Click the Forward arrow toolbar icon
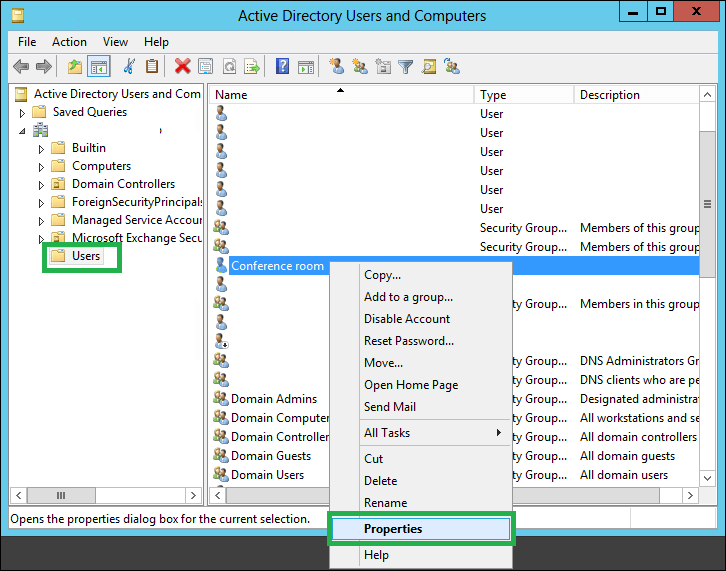726x571 pixels. (x=44, y=67)
